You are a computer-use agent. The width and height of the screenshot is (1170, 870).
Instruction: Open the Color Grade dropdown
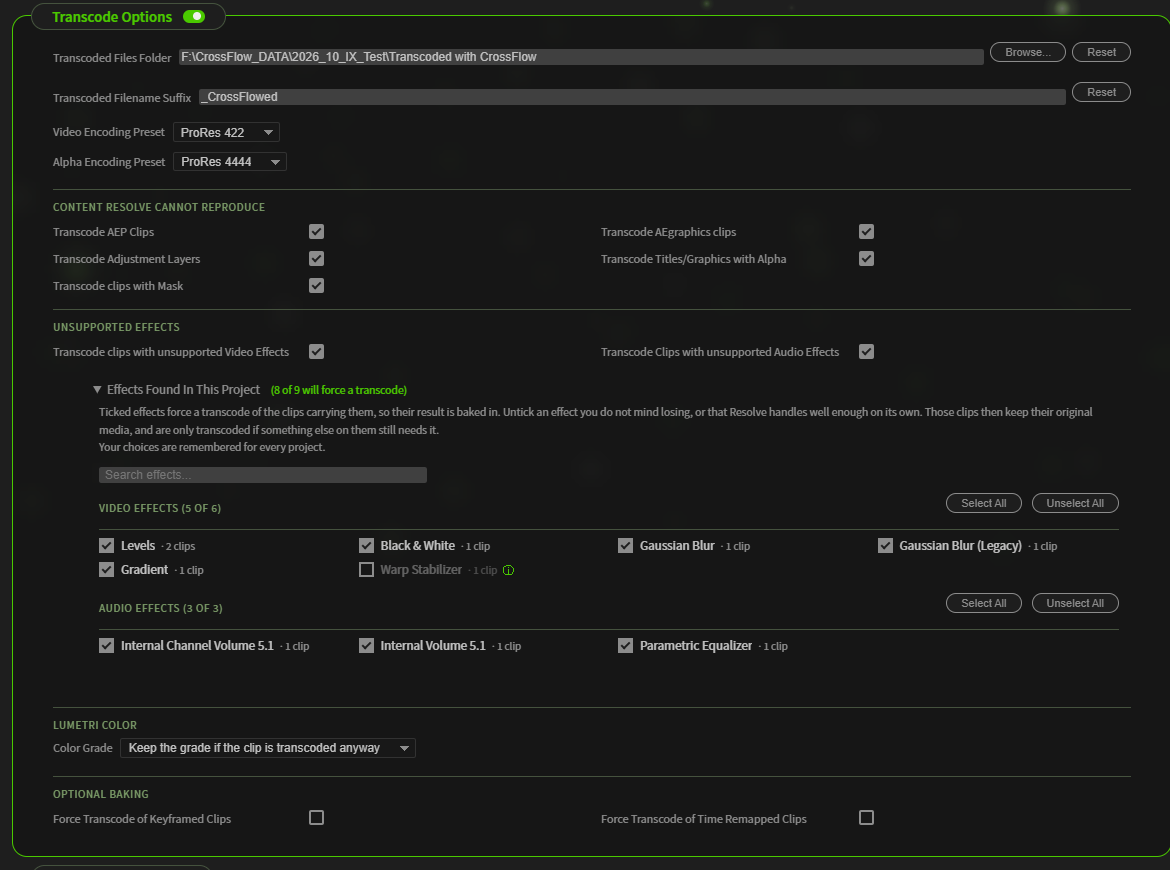pos(268,748)
